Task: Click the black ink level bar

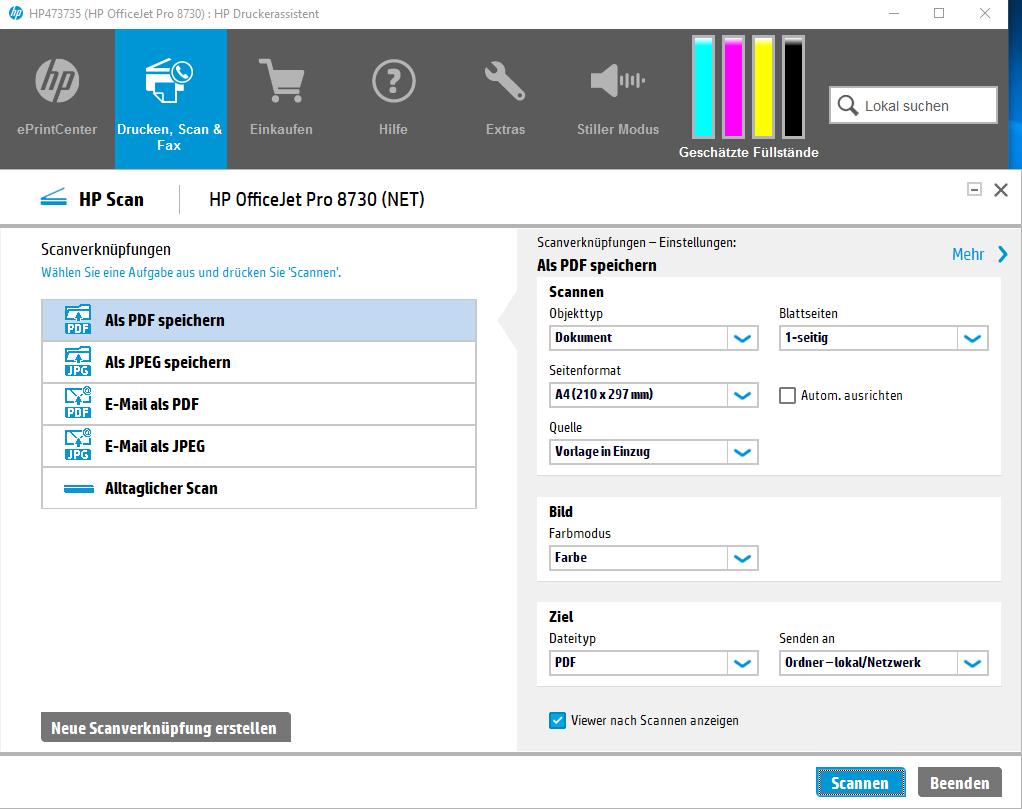Action: click(x=793, y=87)
